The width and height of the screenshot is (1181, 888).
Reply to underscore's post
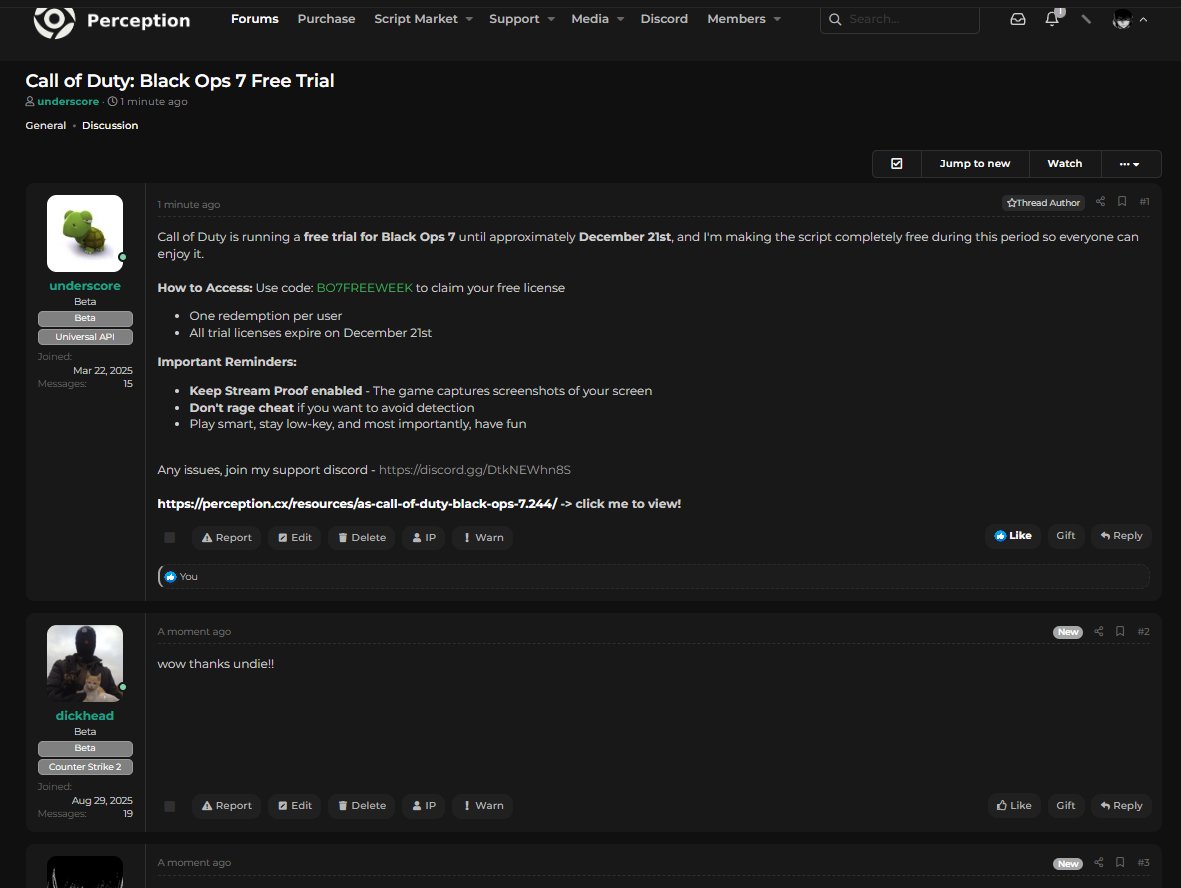point(1121,536)
